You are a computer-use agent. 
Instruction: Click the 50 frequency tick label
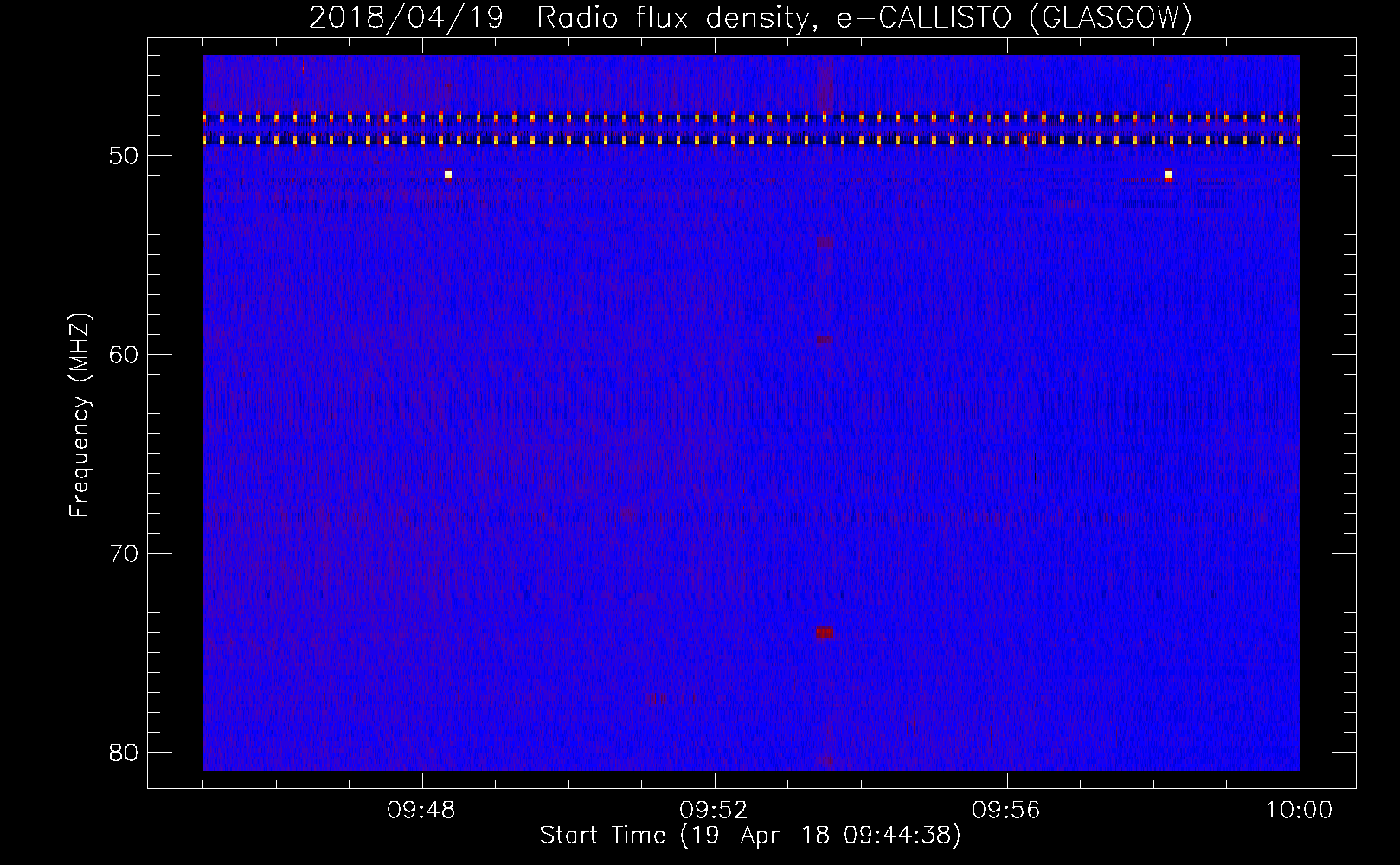tap(124, 157)
